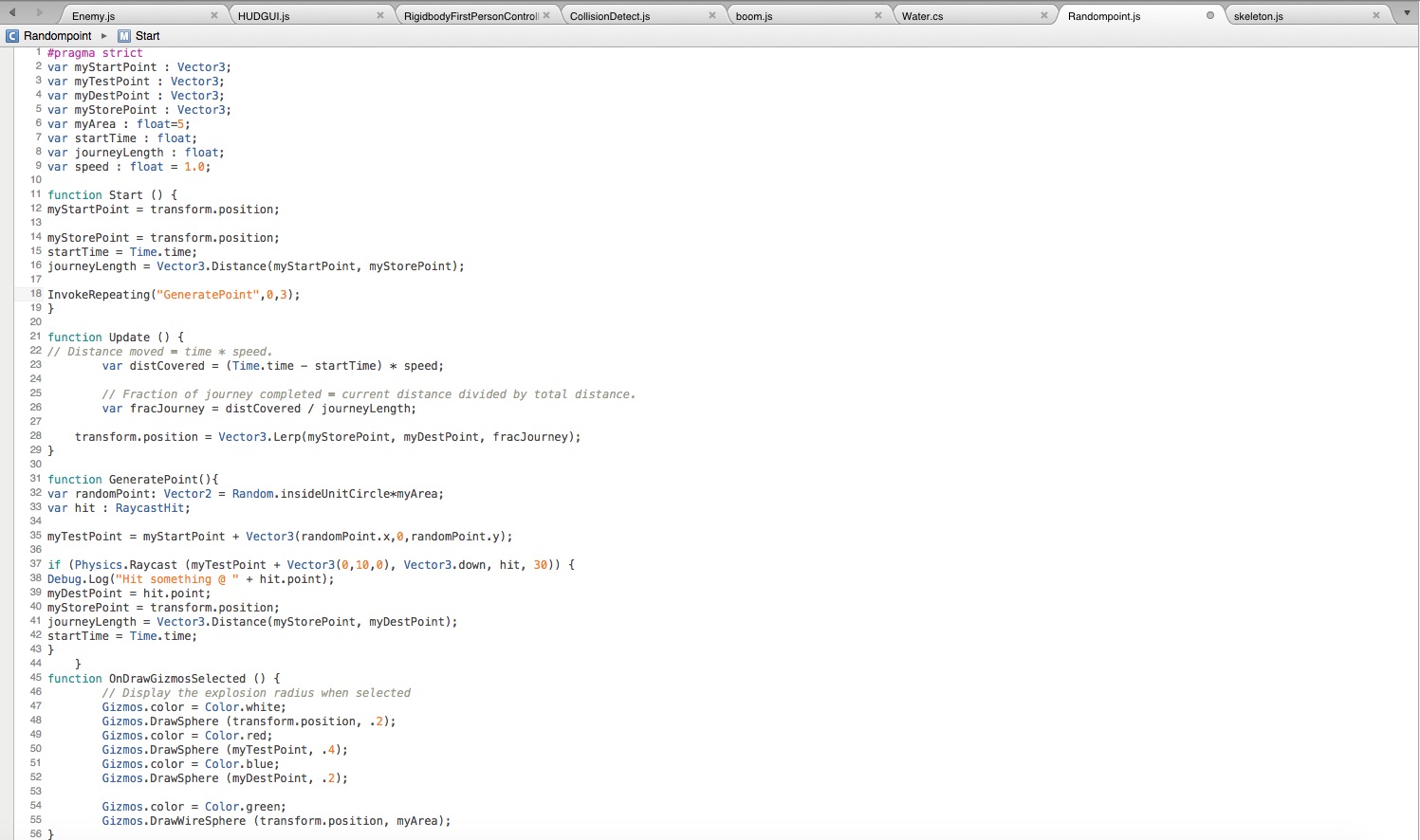Open the RigidbodyFirstPersonController tab
This screenshot has width=1420, height=840.
[470, 16]
